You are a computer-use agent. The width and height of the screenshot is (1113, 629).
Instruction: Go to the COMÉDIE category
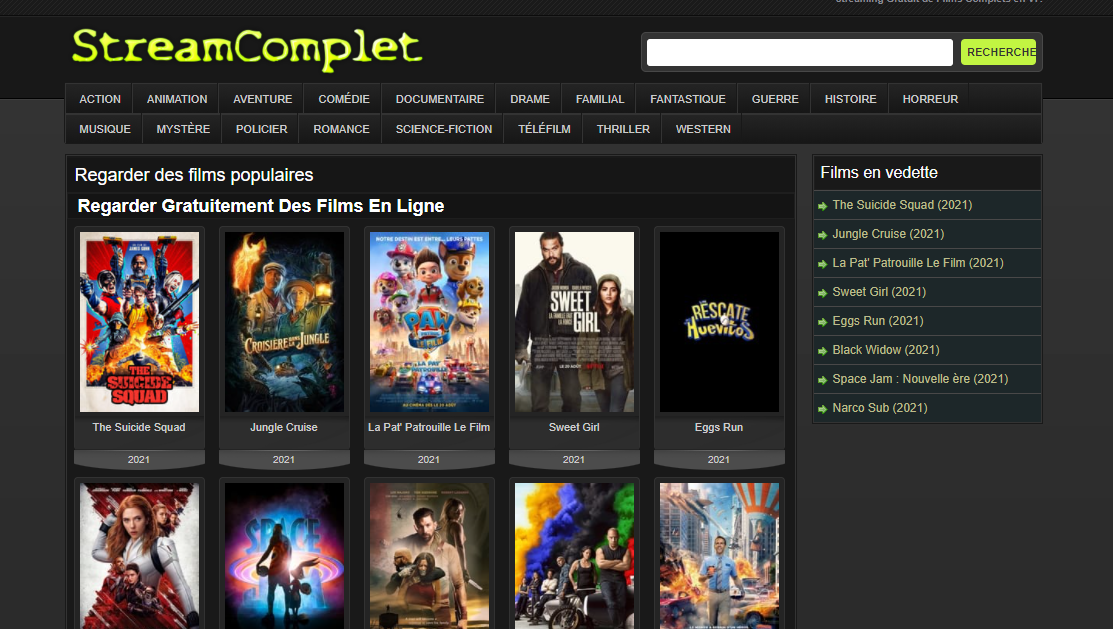344,99
